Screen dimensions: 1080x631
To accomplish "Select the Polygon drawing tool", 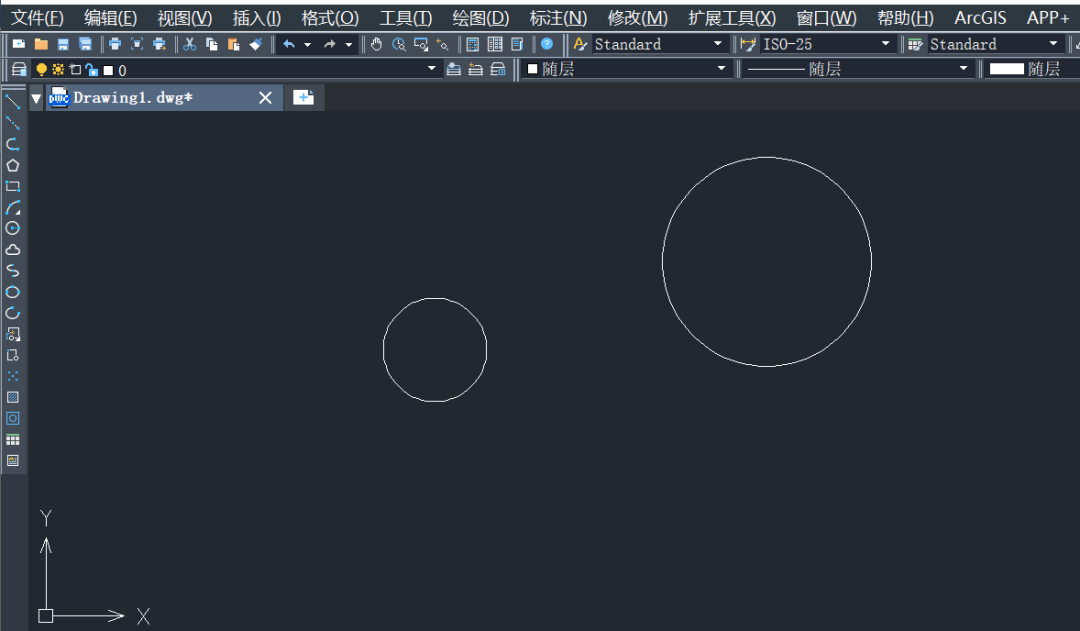I will tap(13, 165).
